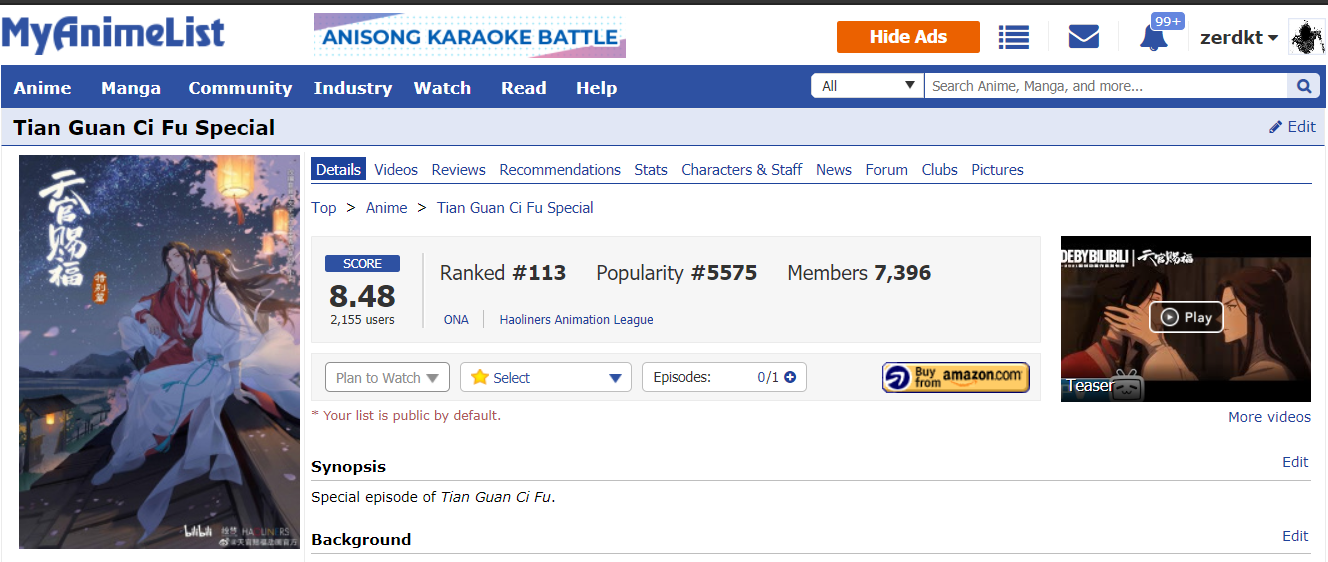Image resolution: width=1328 pixels, height=562 pixels.
Task: Increment episodes watched with plus icon
Action: pos(790,377)
